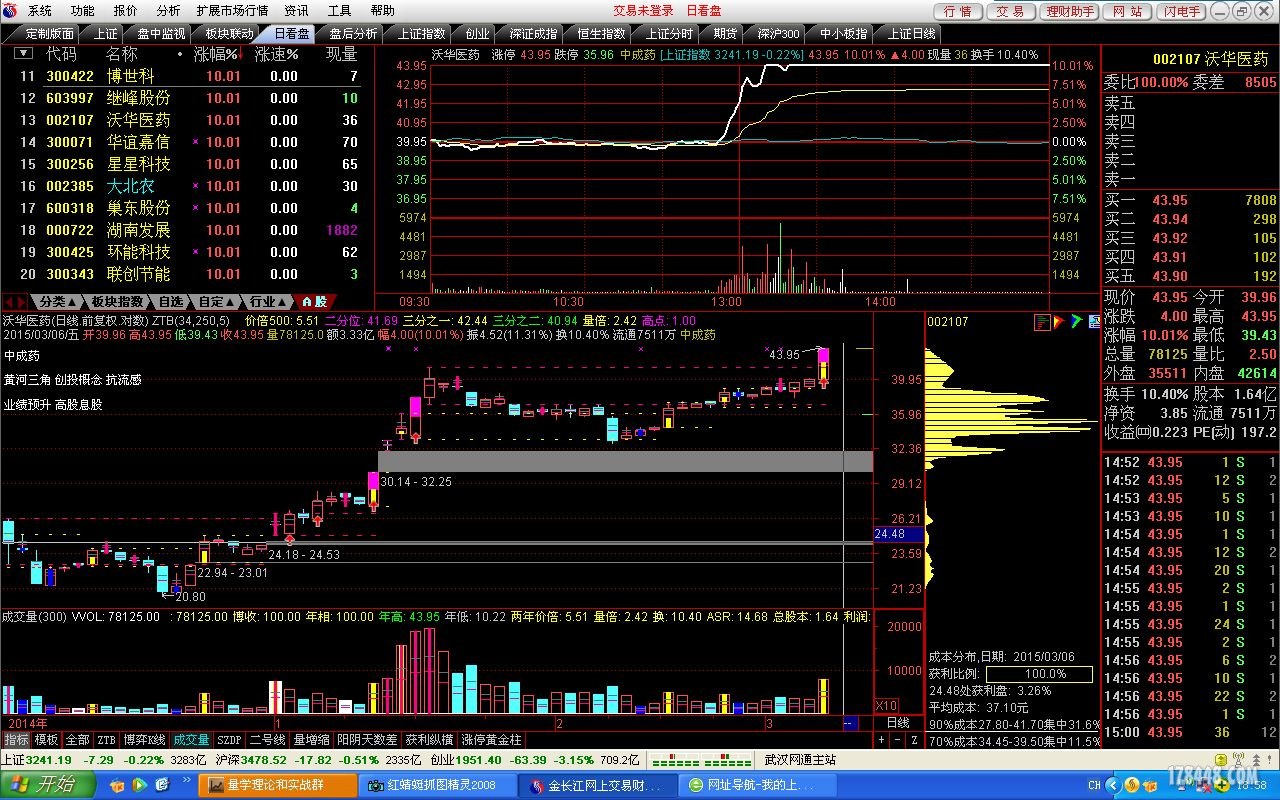Click the yellow status icon in the bottom bar
Screen dimensions: 1280x800
point(1221,759)
